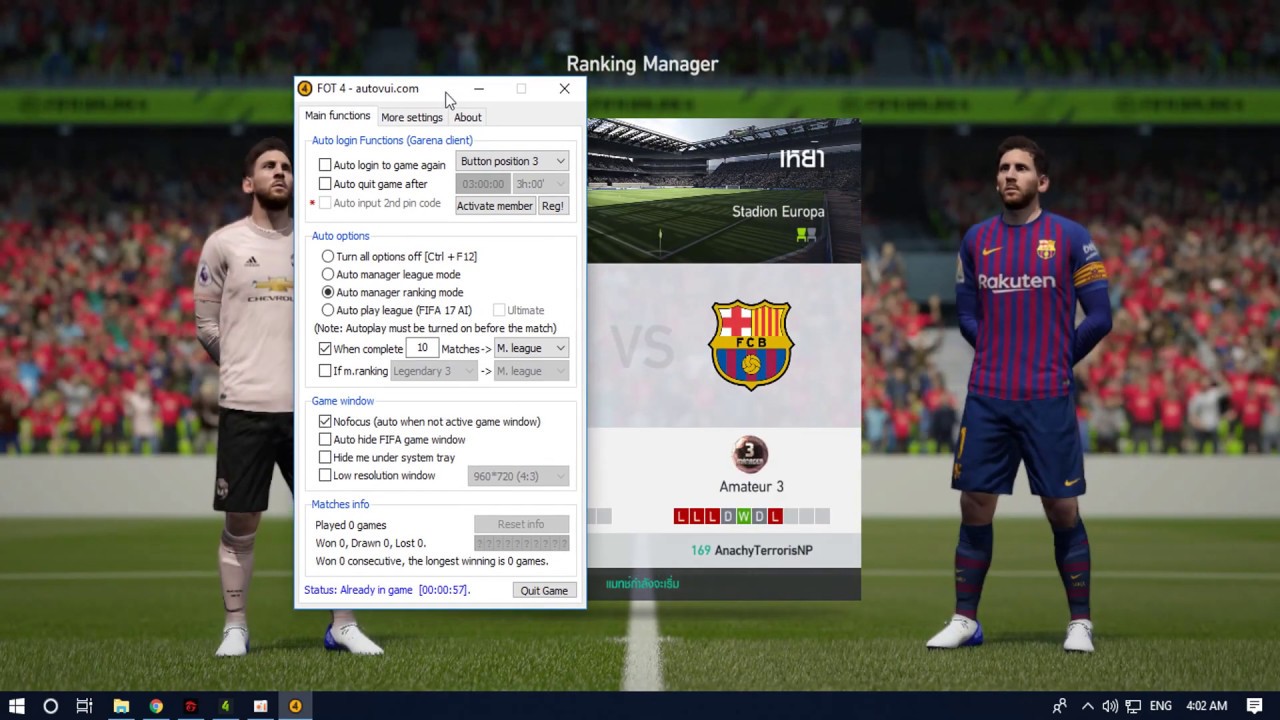The height and width of the screenshot is (720, 1280).
Task: Open Task View from the taskbar
Action: point(85,706)
